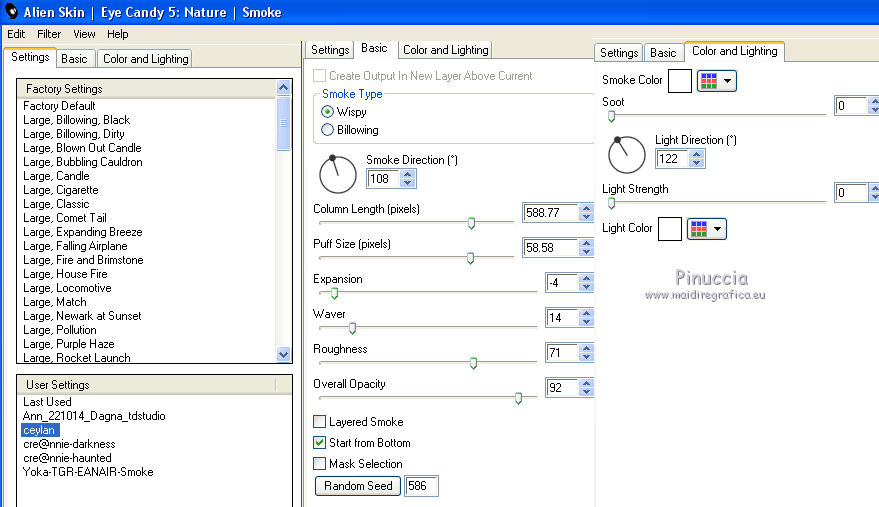879x507 pixels.
Task: Select Large, House Fire preset
Action: pyautogui.click(x=65, y=274)
